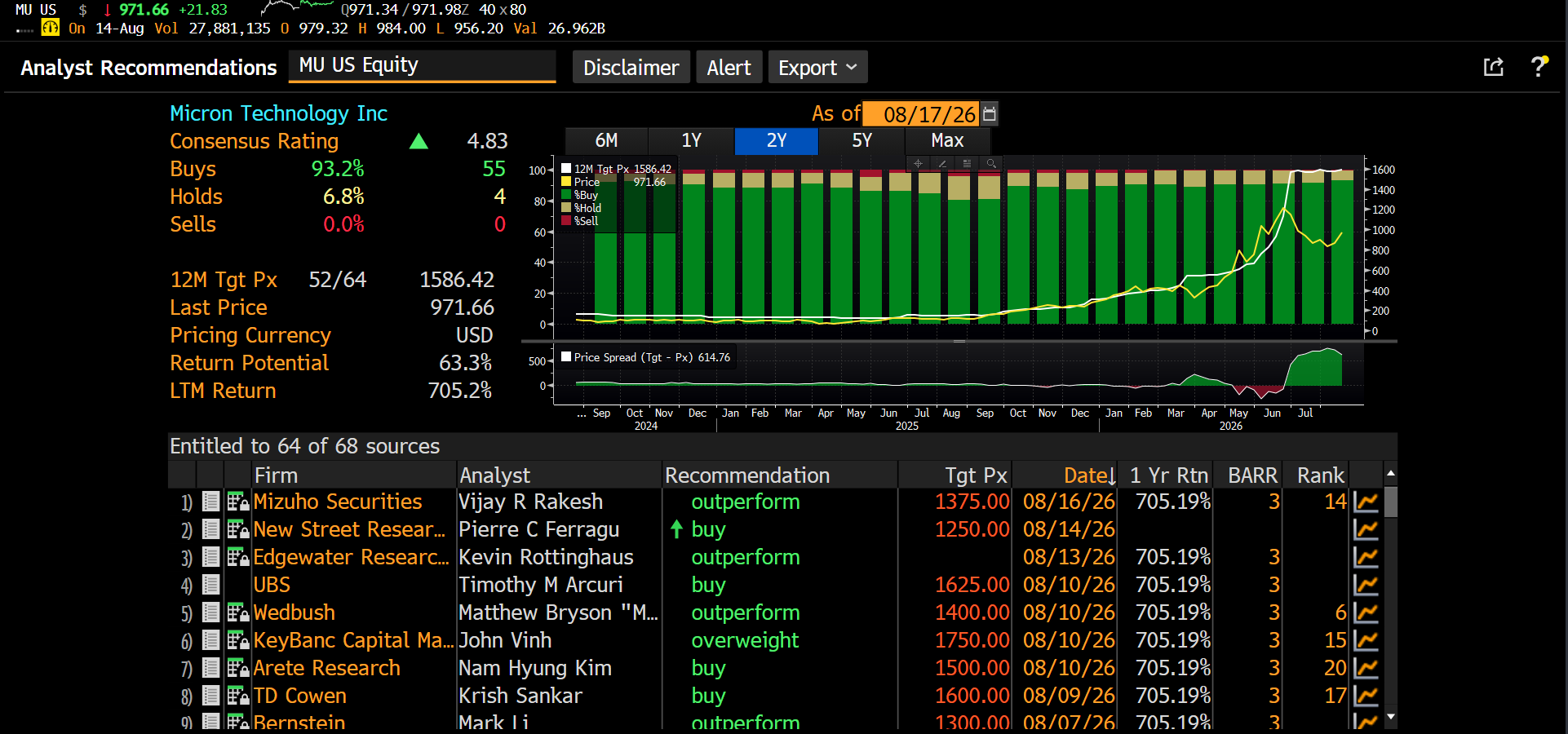This screenshot has height=734, width=1568.
Task: Click the table scrollbar up arrow
Action: coord(1391,473)
